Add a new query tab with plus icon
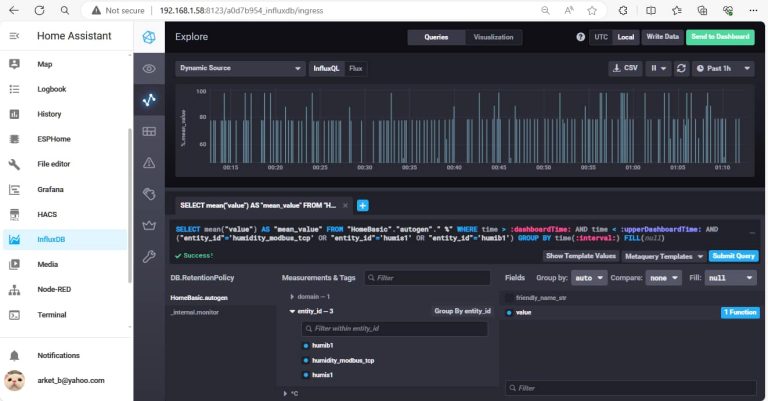Image resolution: width=768 pixels, height=401 pixels. (x=362, y=205)
